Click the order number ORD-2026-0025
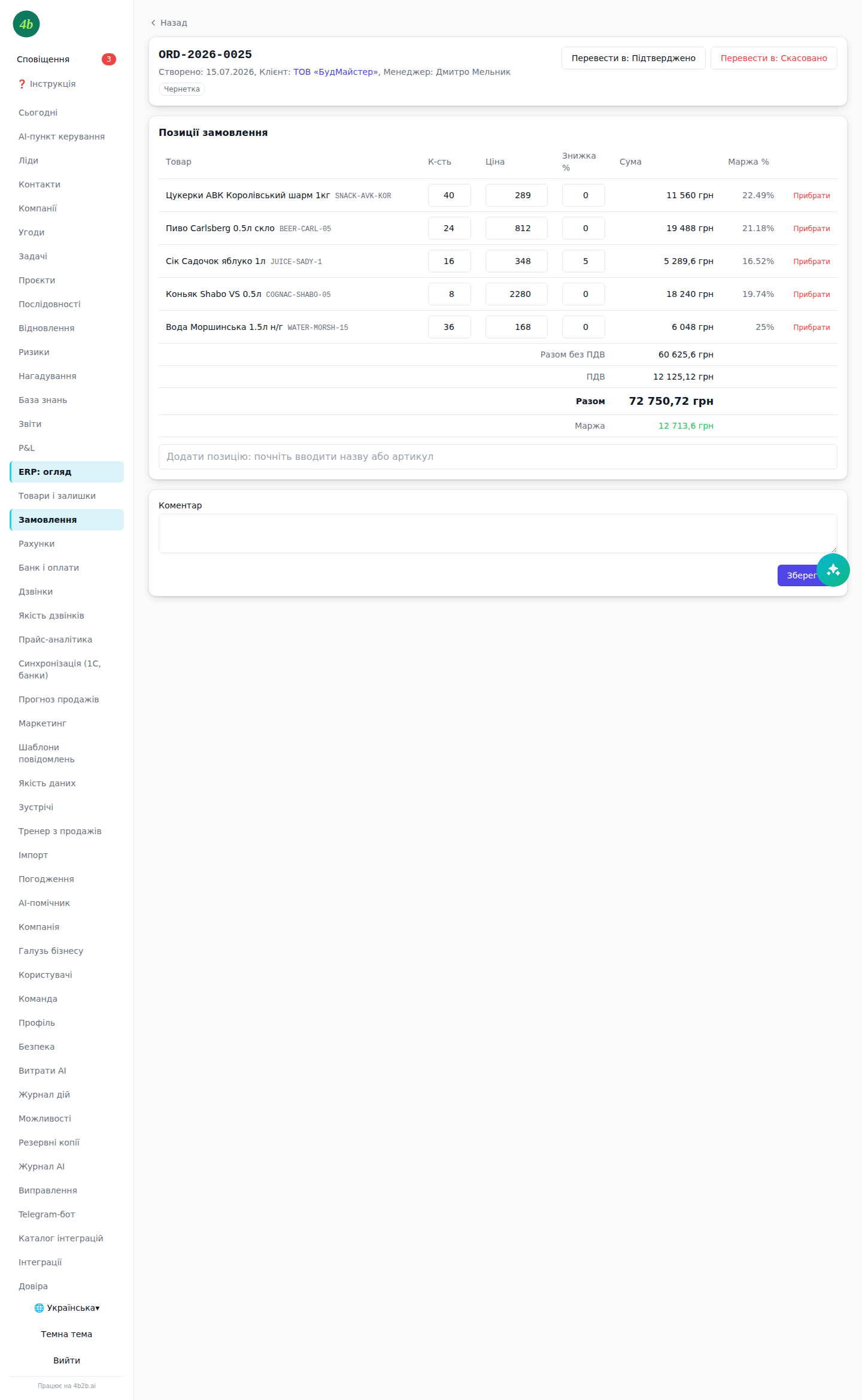862x1400 pixels. coord(205,54)
